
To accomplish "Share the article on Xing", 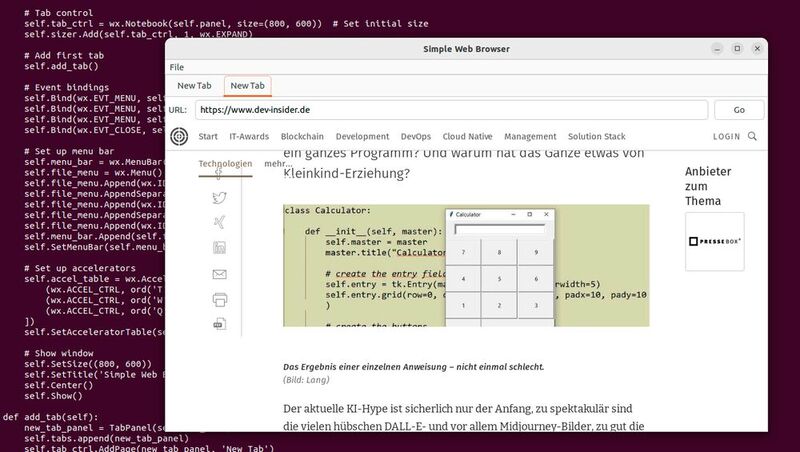I will (x=219, y=222).
